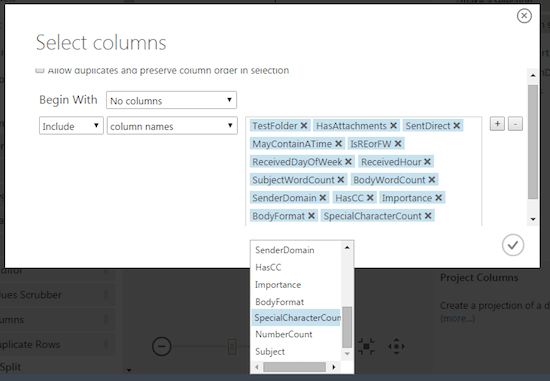Remove the TestFolder column tag
The image size is (550, 381).
pos(304,126)
